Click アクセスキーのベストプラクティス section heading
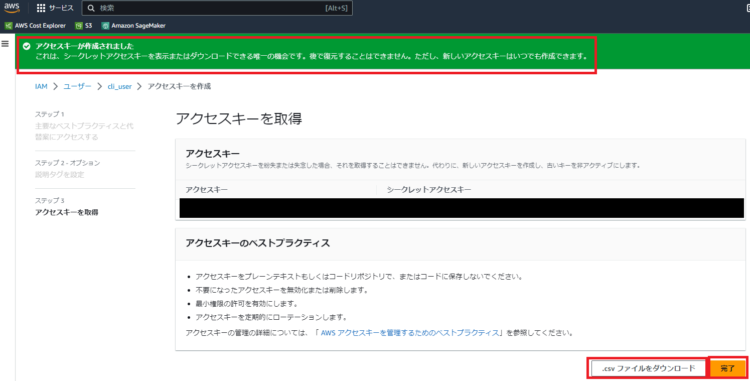The height and width of the screenshot is (381, 750). [258, 243]
